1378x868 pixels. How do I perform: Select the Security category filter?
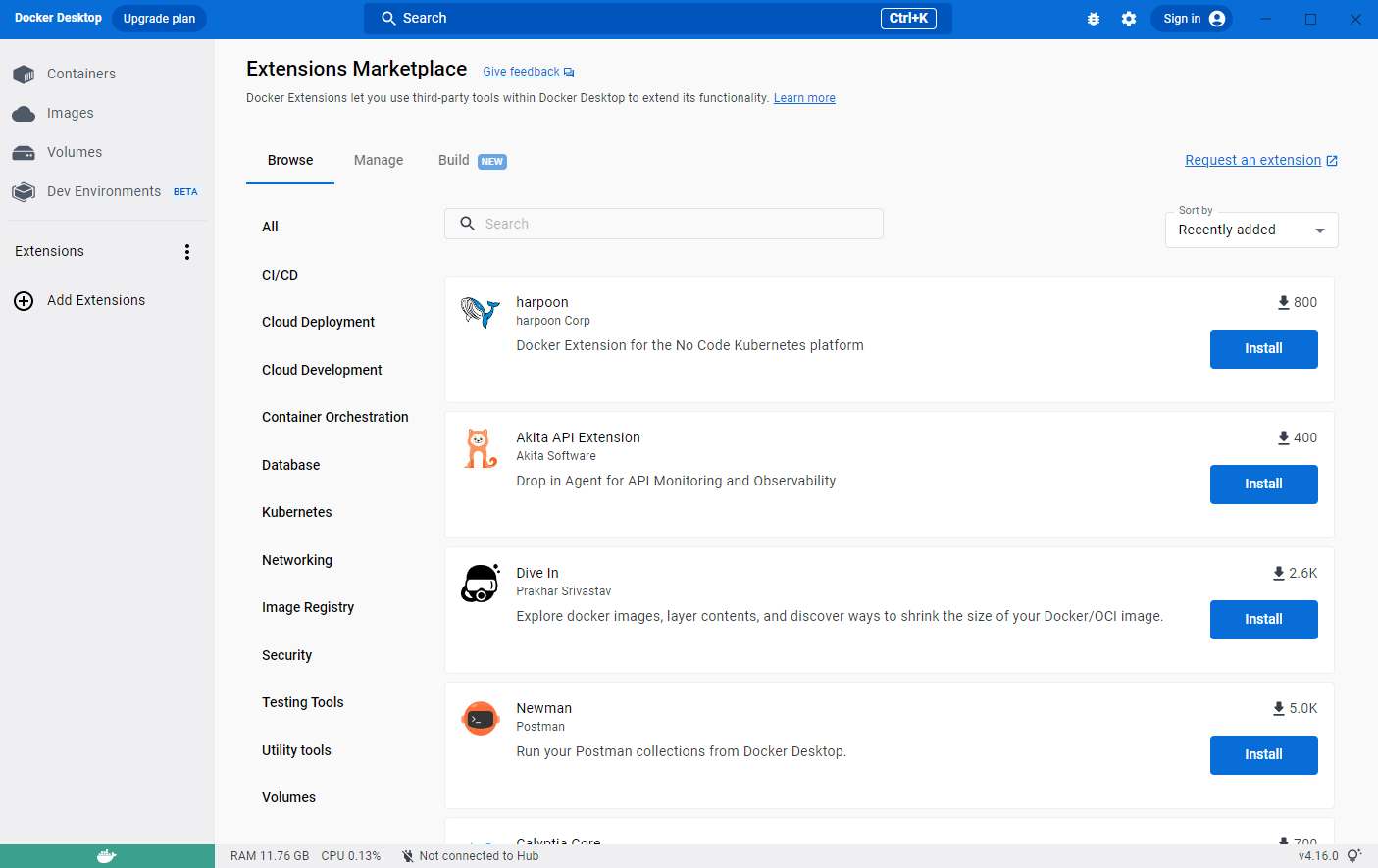286,655
